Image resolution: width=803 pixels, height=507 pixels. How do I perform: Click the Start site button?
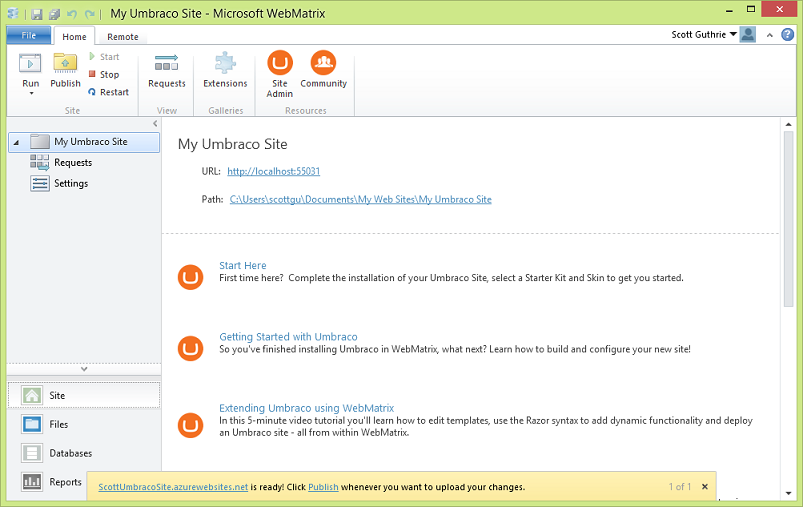[104, 57]
